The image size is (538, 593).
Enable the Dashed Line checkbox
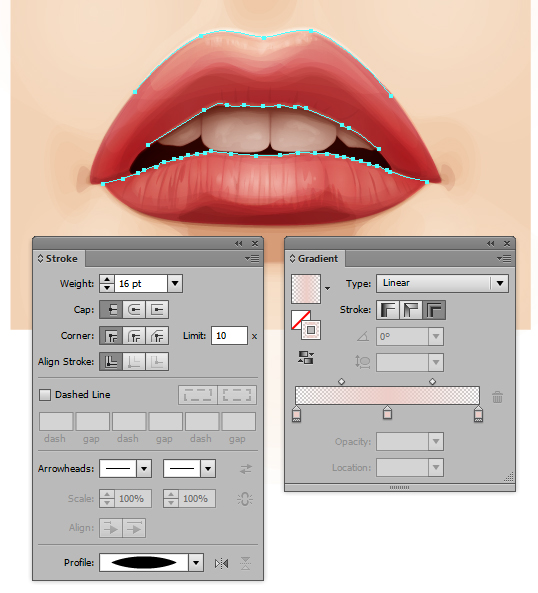point(45,395)
